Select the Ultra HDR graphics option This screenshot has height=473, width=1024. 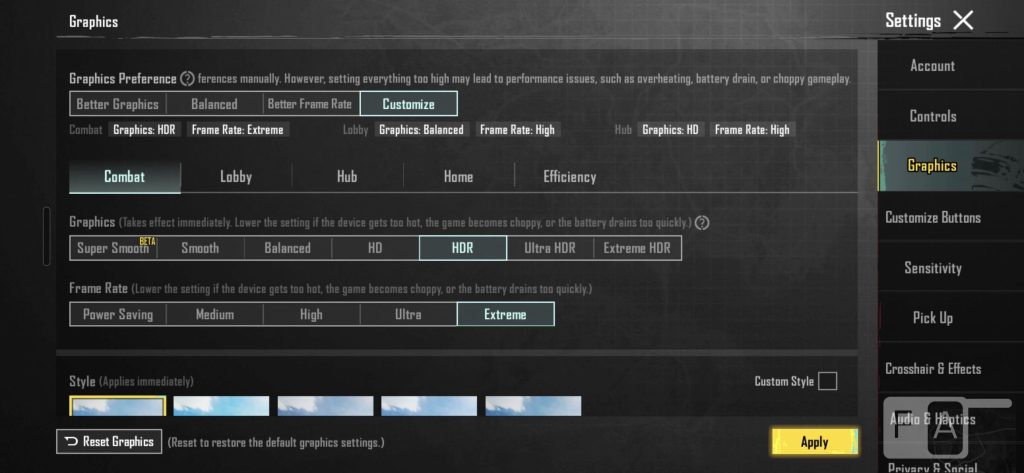coord(549,248)
